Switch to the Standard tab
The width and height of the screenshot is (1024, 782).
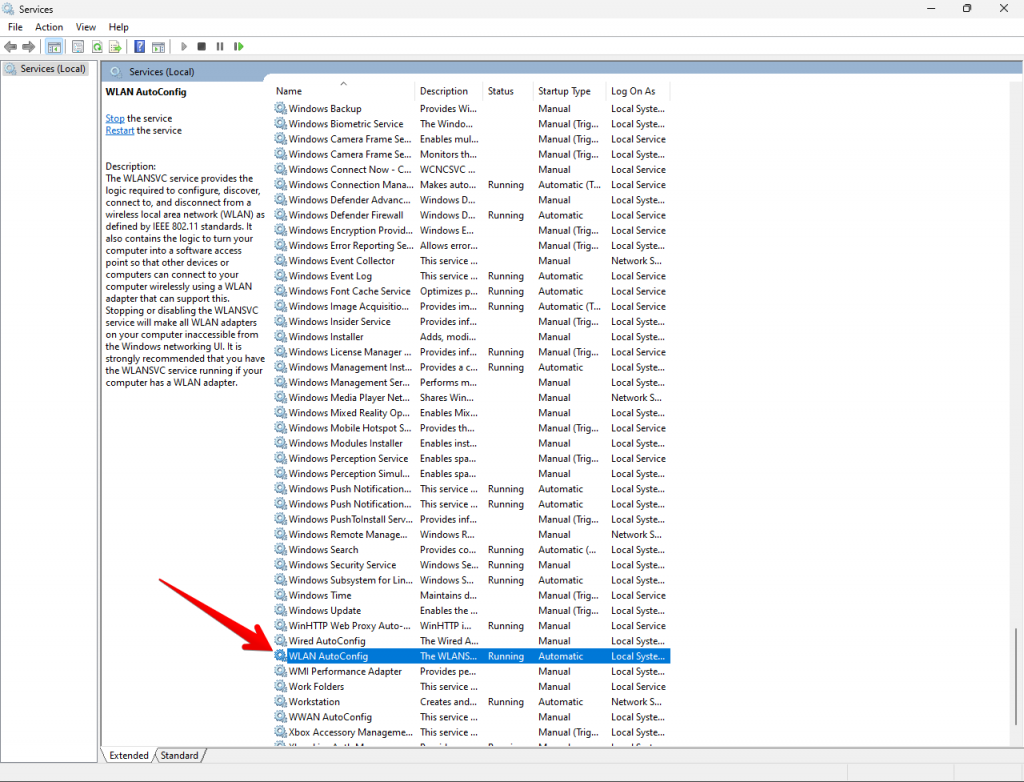[x=180, y=755]
